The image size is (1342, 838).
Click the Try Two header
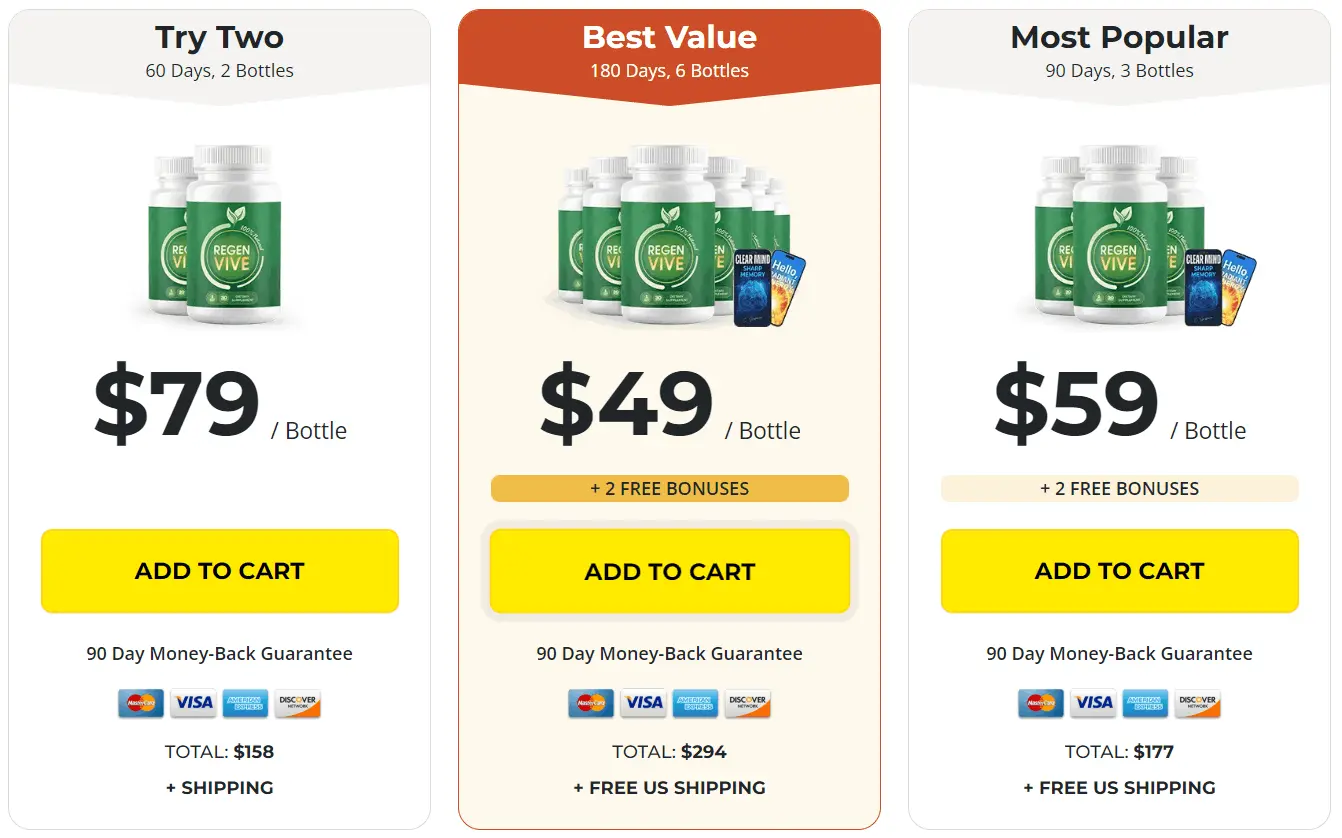tap(220, 50)
